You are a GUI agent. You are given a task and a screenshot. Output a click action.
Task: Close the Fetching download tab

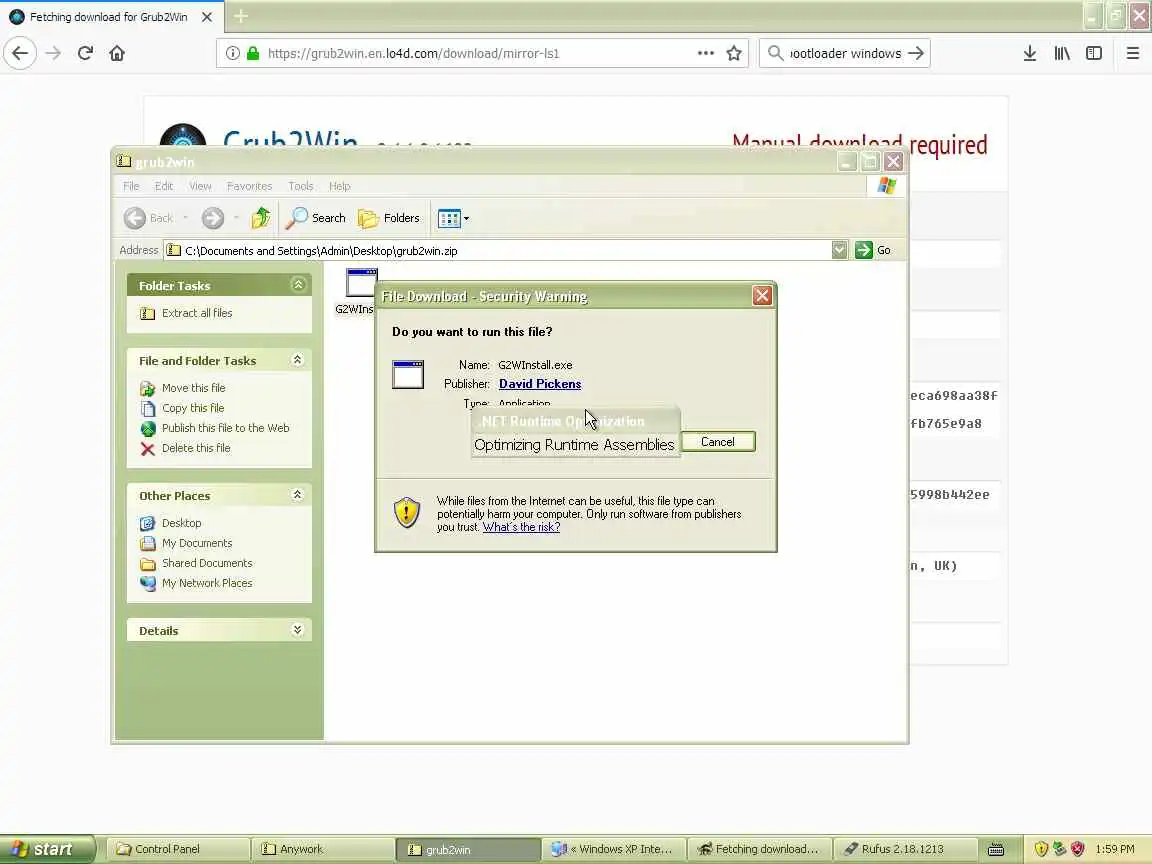pos(207,16)
